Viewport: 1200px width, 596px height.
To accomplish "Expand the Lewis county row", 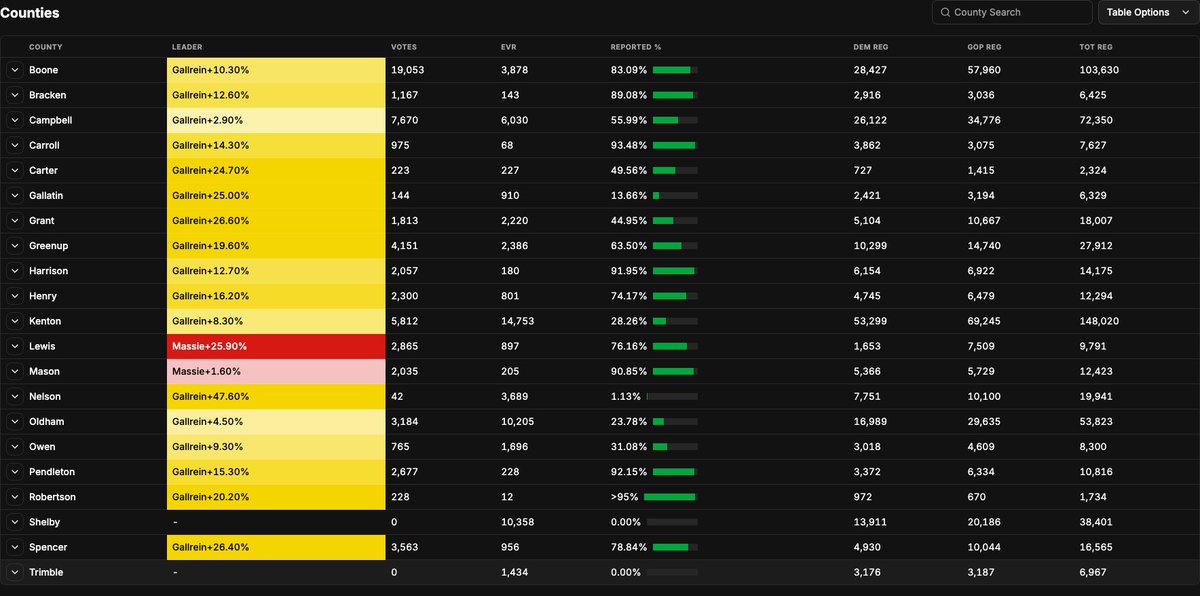I will [15, 346].
